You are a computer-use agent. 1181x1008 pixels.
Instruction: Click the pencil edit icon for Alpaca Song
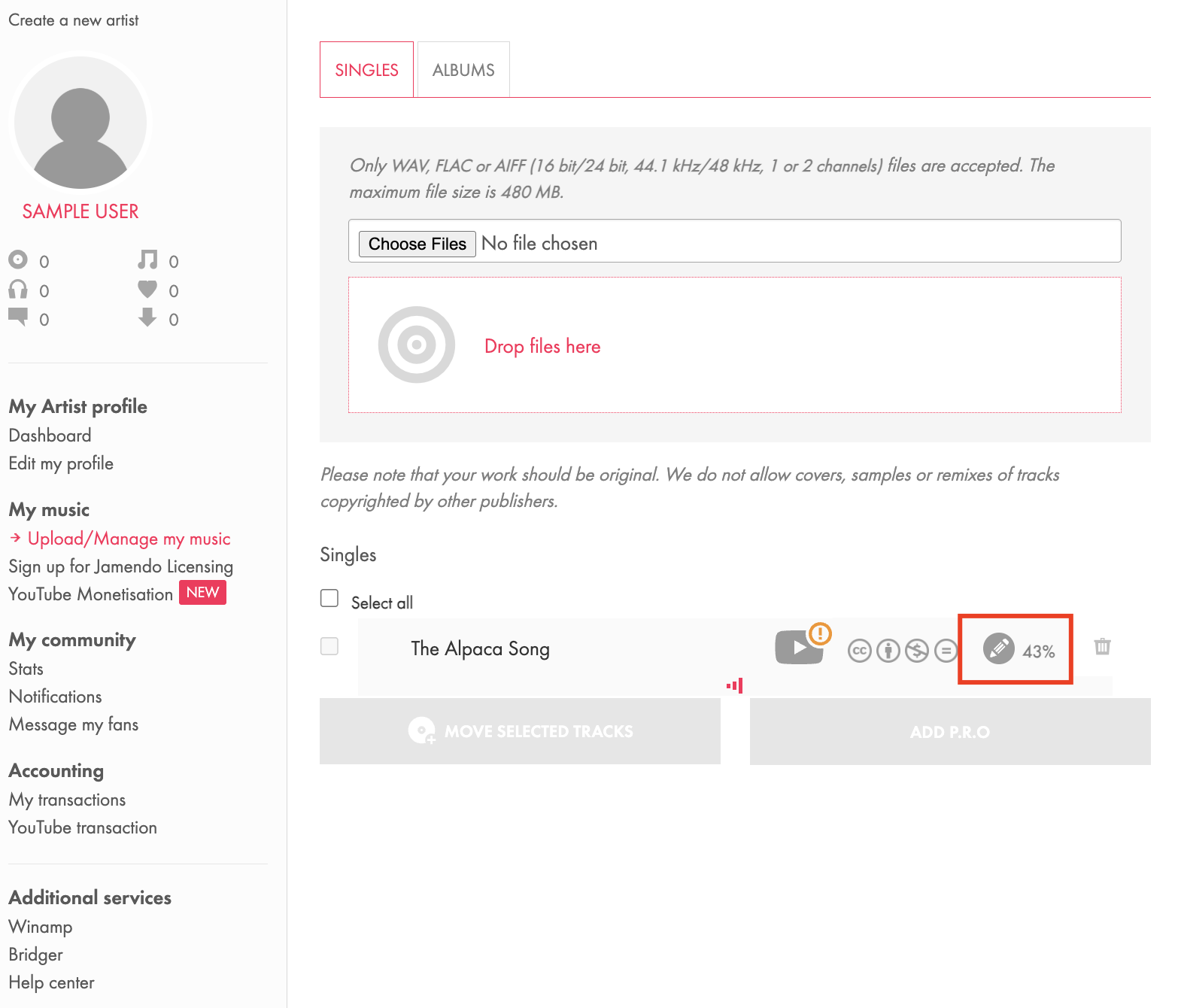coord(999,648)
